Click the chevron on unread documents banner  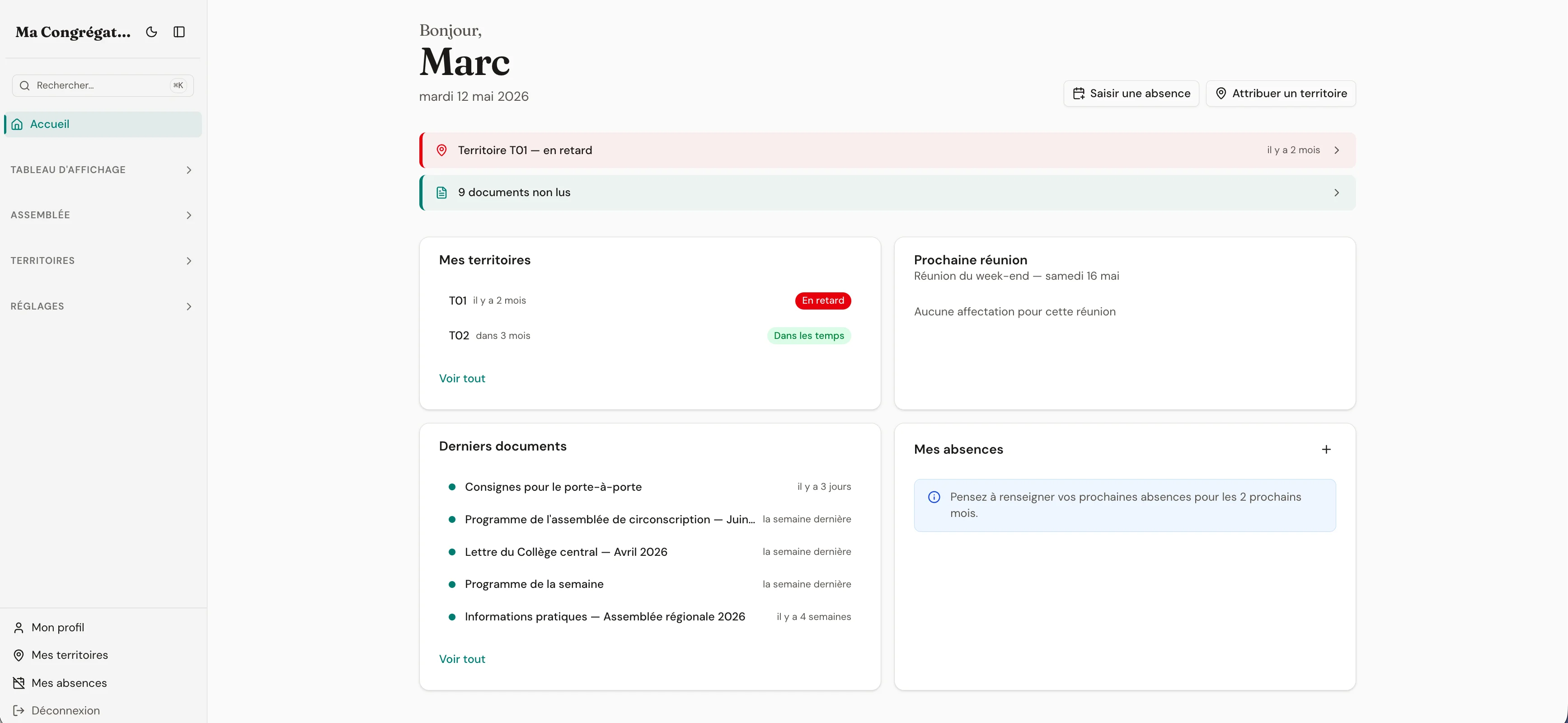pos(1337,192)
